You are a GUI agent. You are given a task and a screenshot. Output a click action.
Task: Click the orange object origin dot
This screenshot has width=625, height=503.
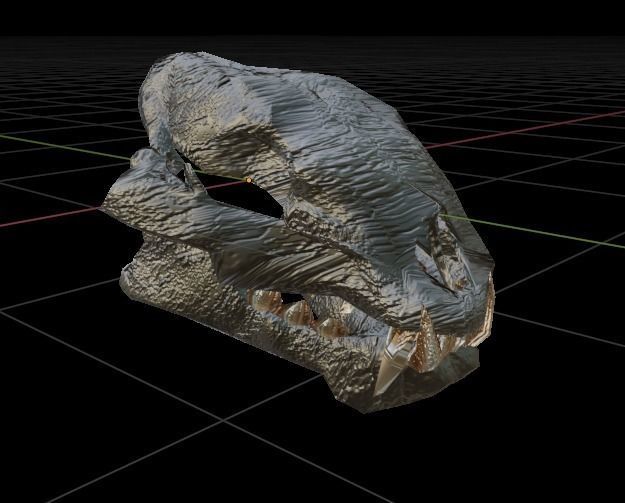pyautogui.click(x=249, y=180)
